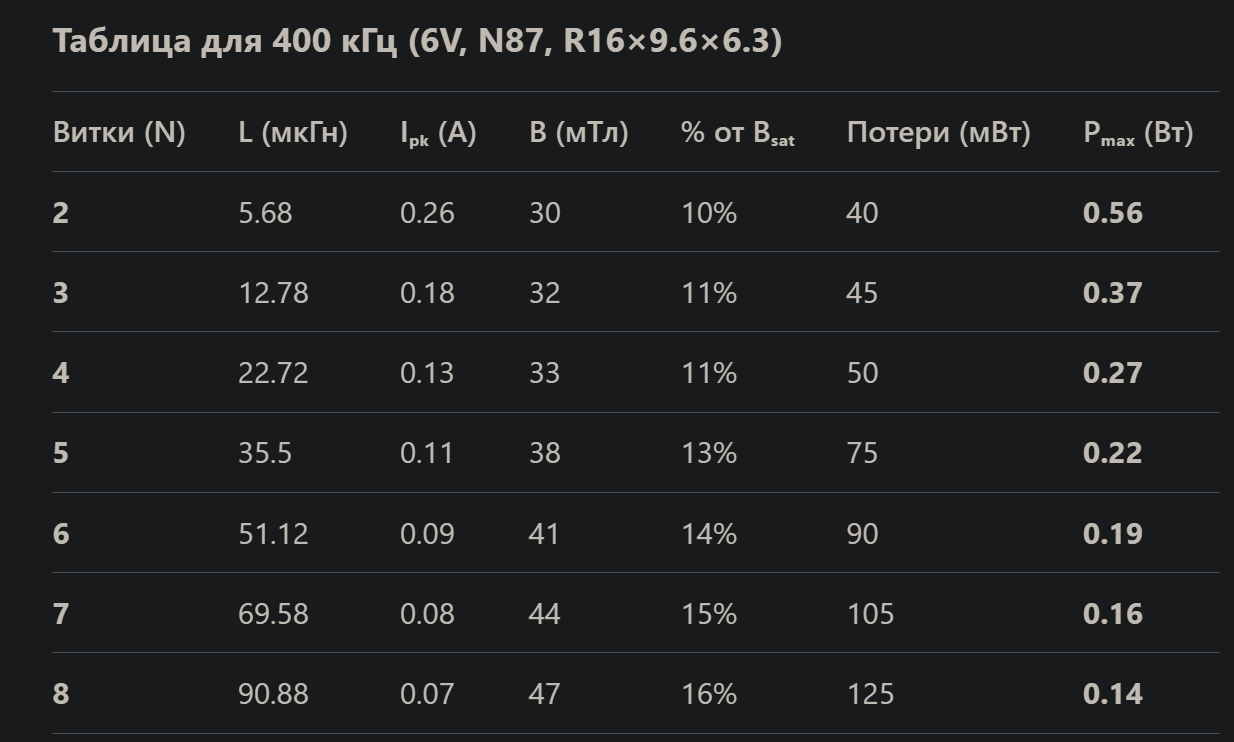The image size is (1234, 742).
Task: Select the 13% saturation cell
Action: 709,453
